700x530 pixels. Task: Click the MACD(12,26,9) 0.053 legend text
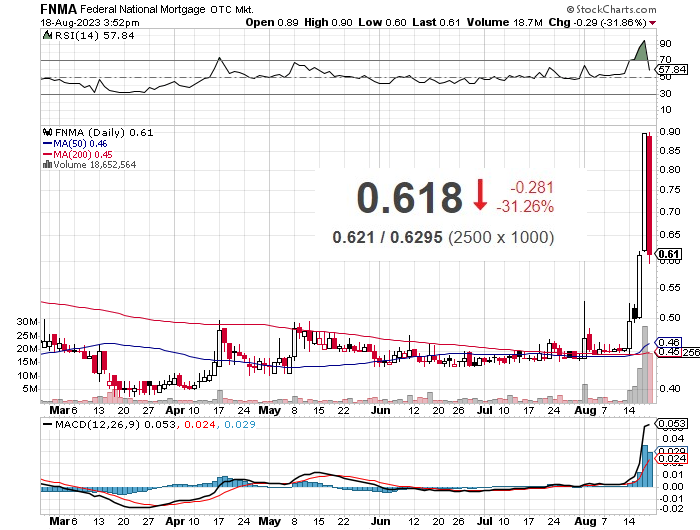[115, 424]
